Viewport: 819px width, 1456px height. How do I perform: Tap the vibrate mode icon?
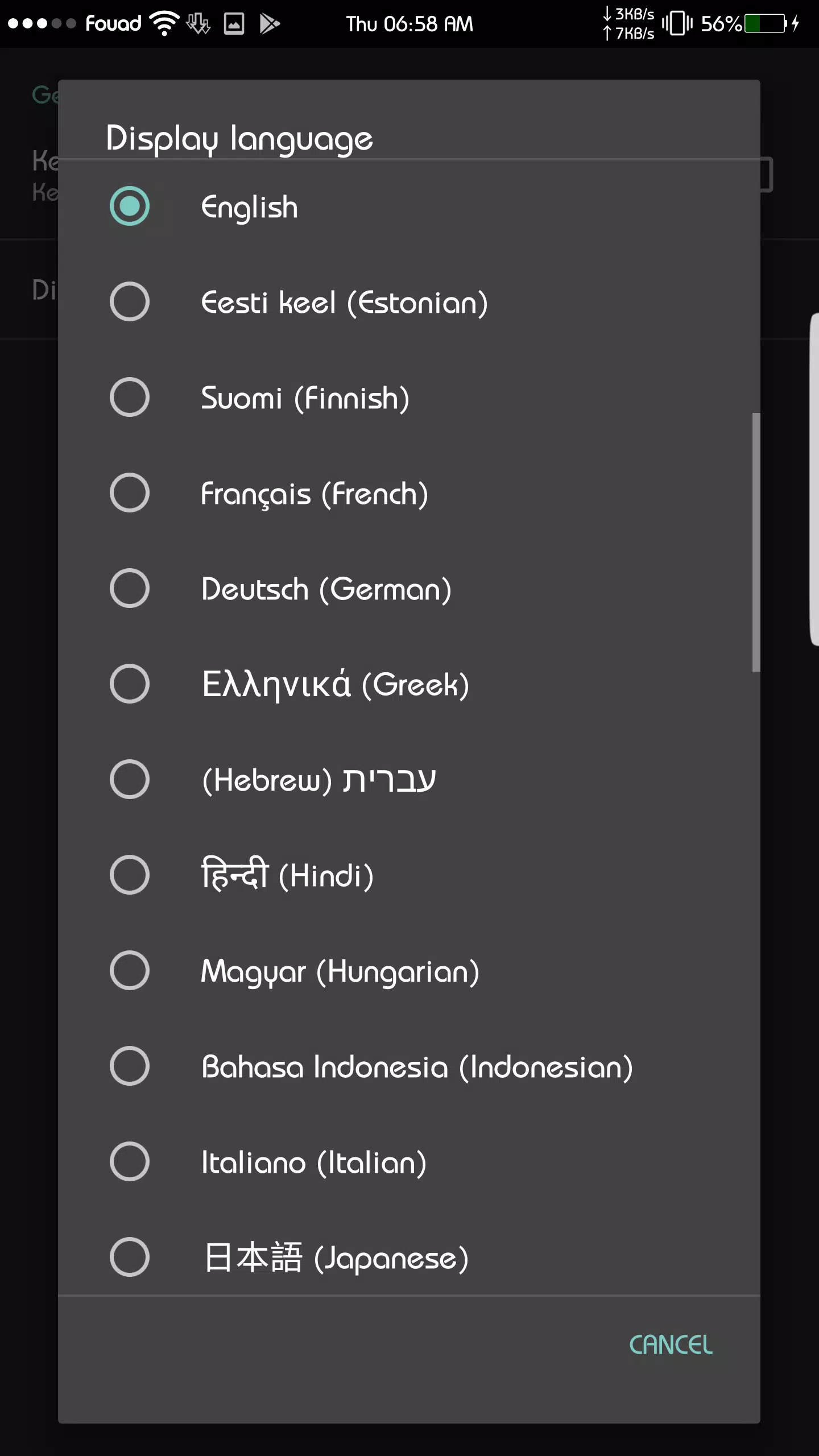click(677, 24)
